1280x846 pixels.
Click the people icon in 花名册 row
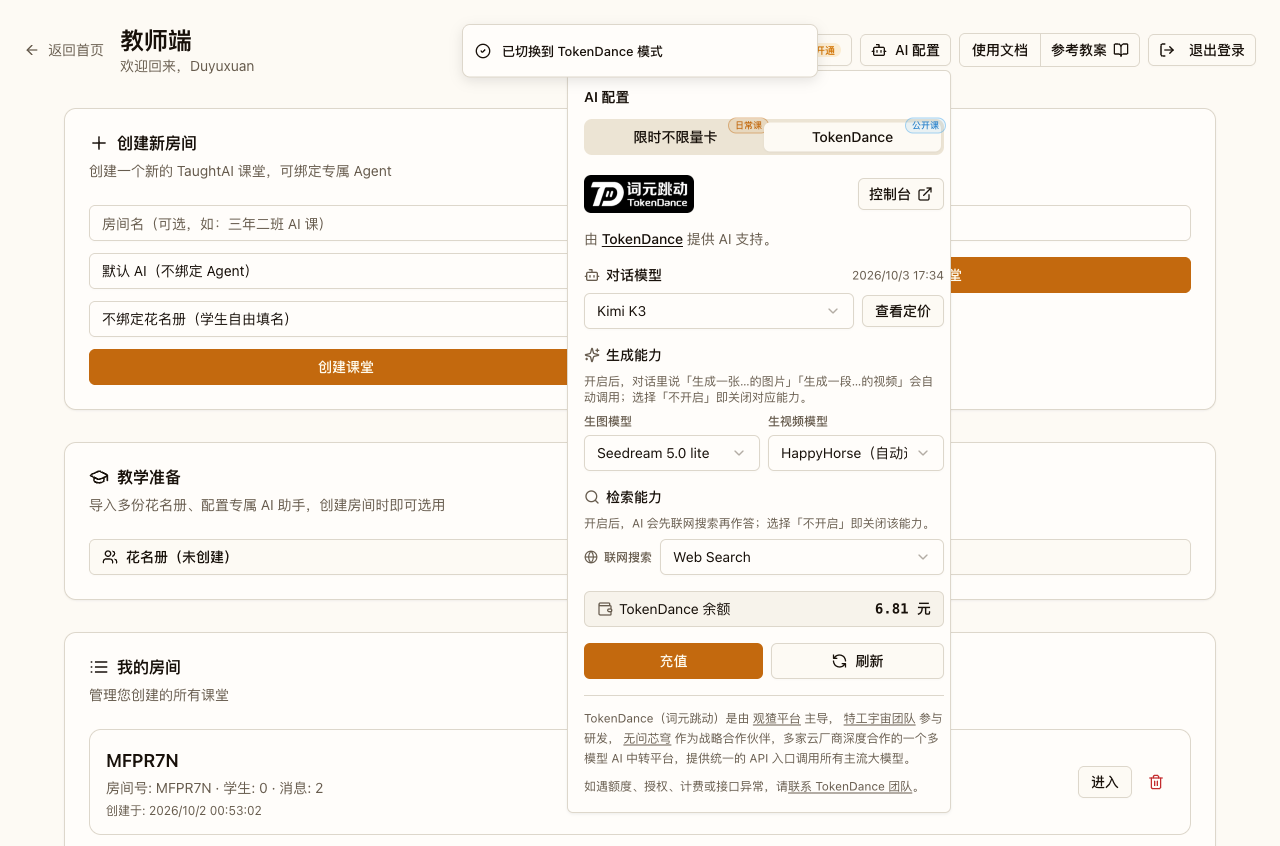click(x=110, y=557)
